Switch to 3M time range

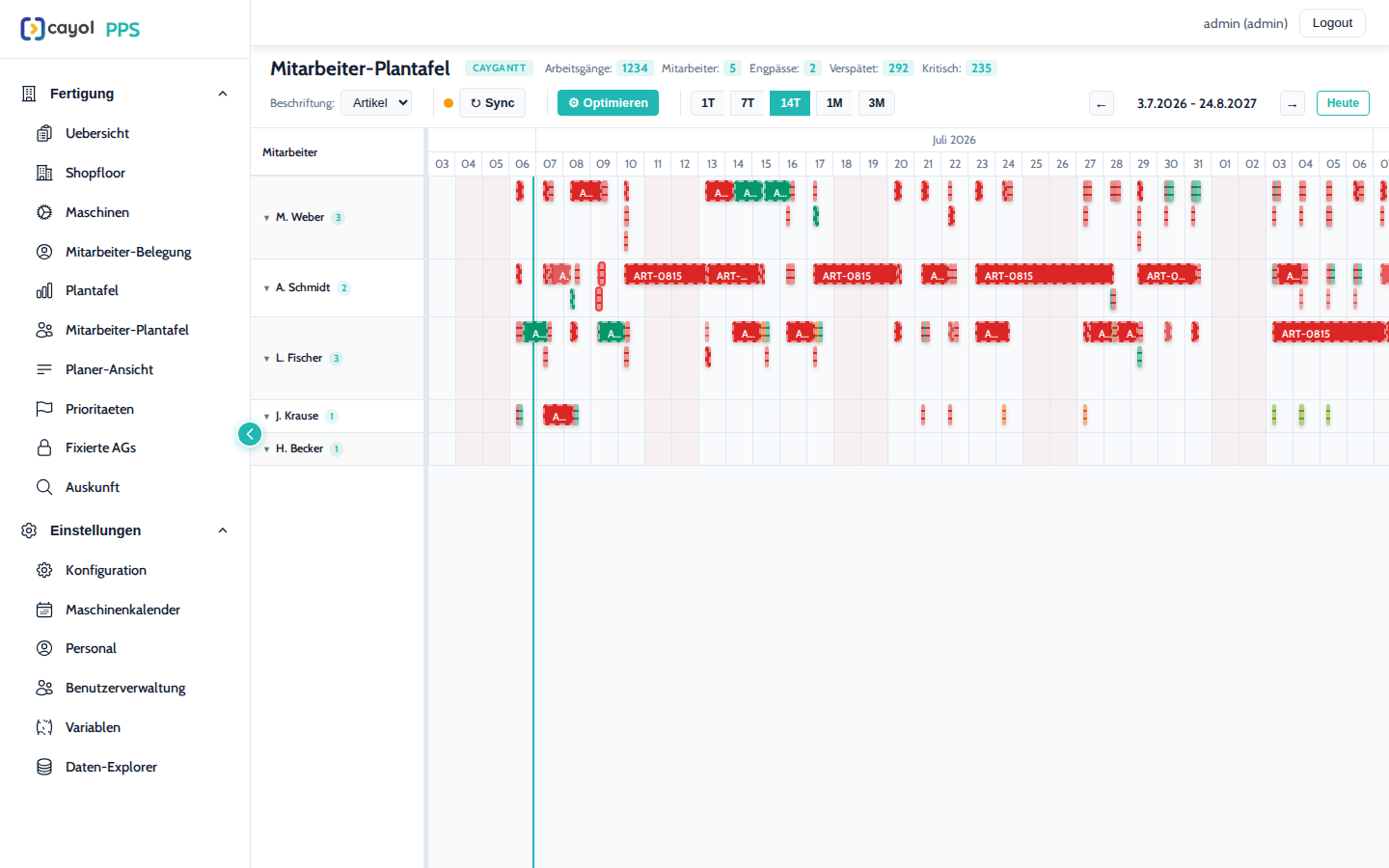[x=876, y=103]
